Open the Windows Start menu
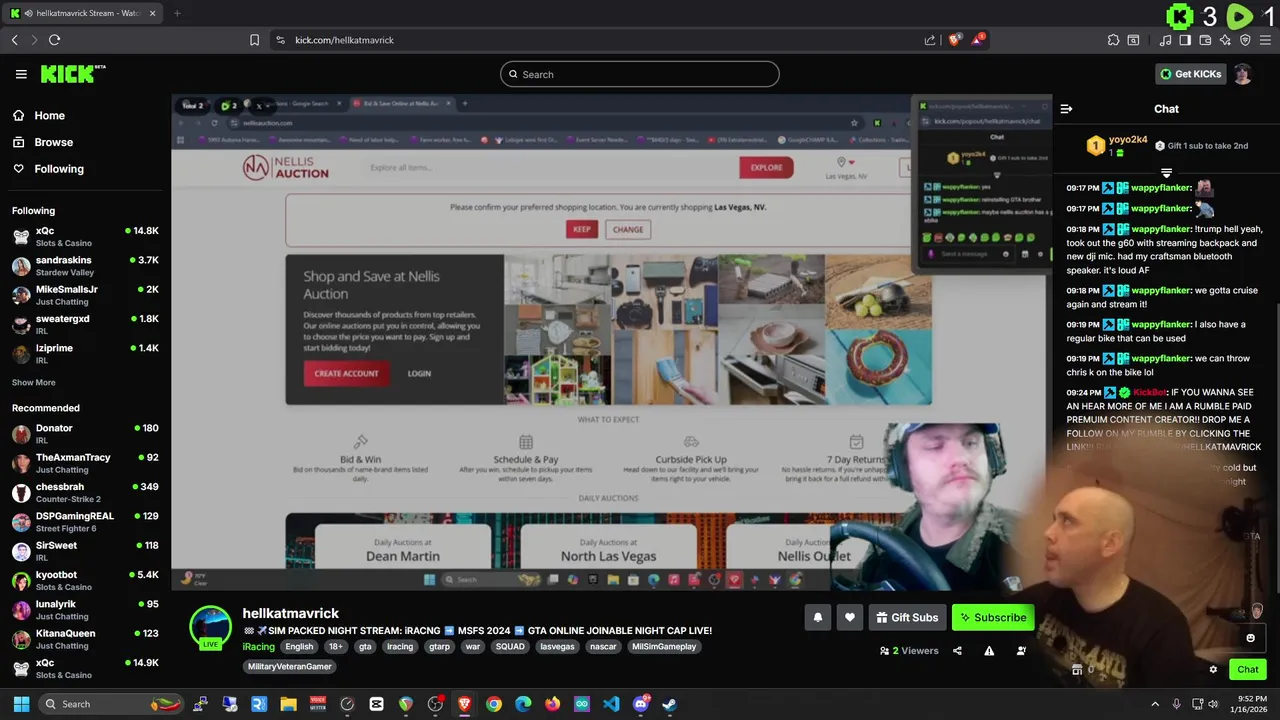This screenshot has width=1280, height=720. point(21,704)
